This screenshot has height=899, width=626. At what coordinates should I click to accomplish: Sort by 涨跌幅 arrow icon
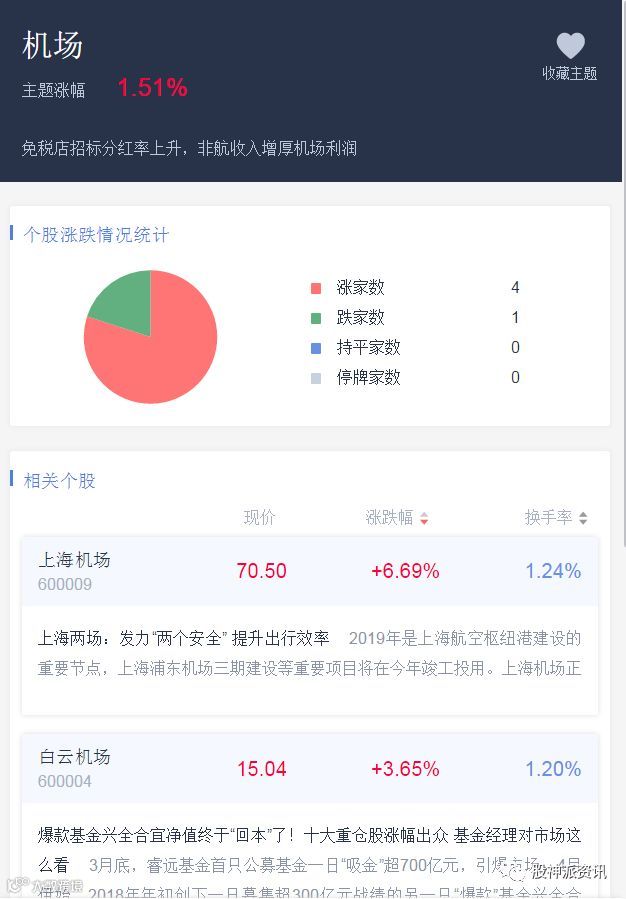[x=424, y=518]
